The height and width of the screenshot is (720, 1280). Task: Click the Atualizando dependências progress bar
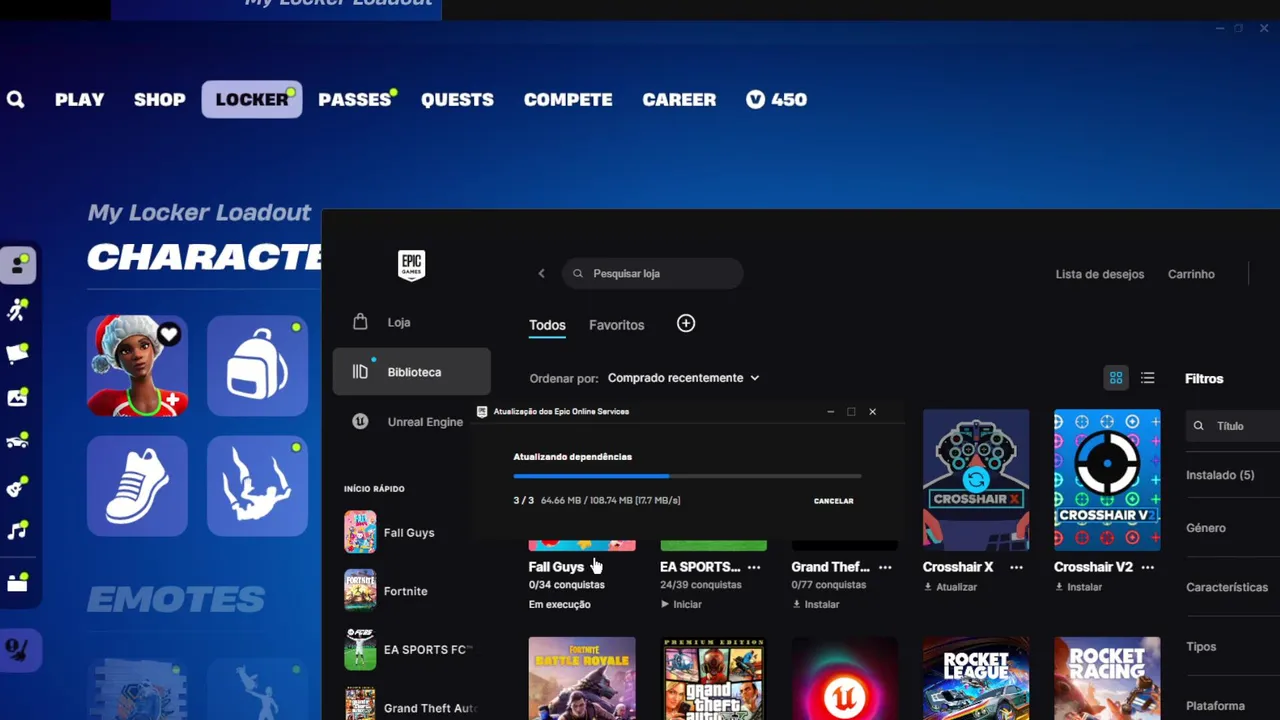(687, 476)
